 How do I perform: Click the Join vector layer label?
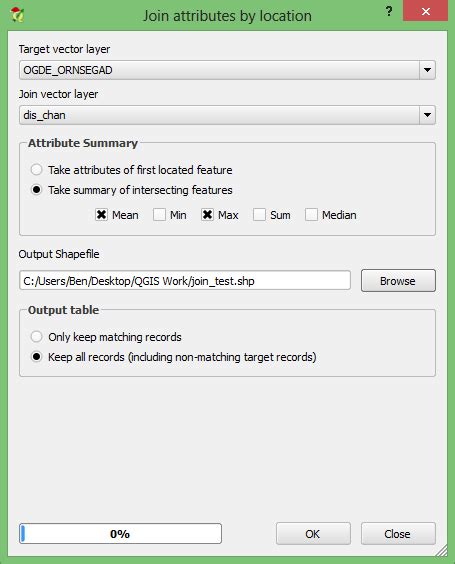tap(58, 94)
